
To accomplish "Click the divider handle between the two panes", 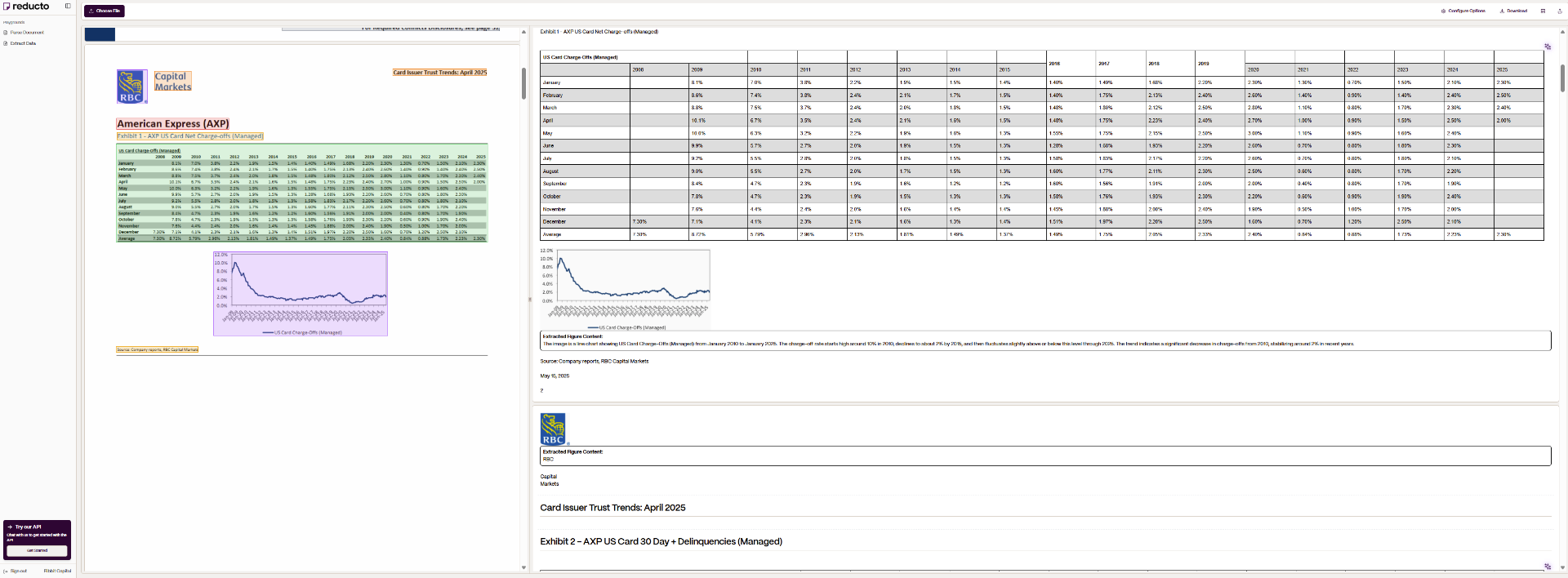I will click(x=529, y=299).
